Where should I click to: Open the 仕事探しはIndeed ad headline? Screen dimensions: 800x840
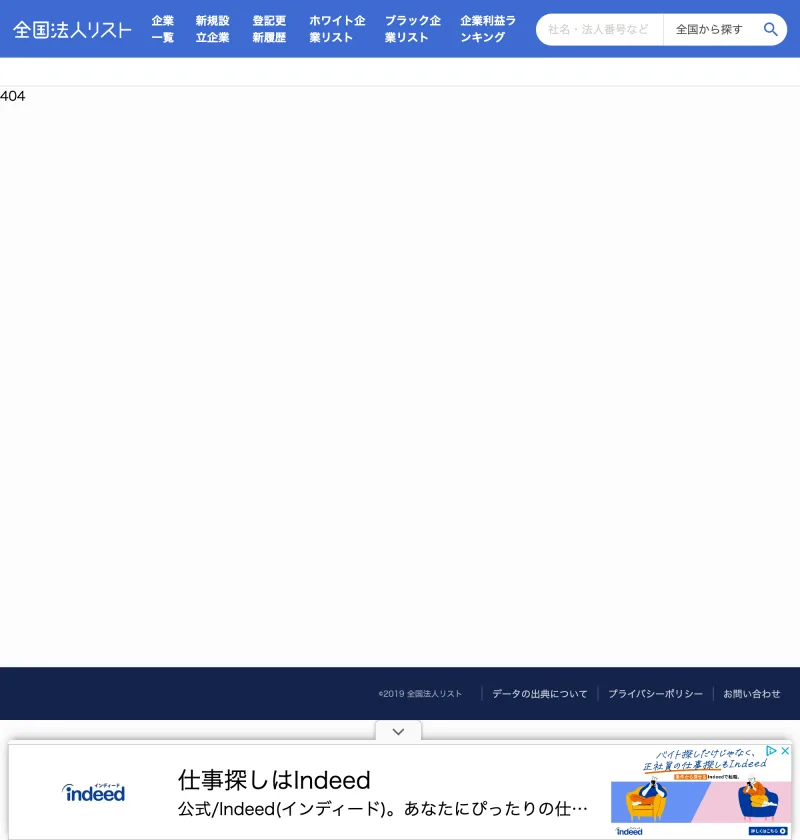(274, 780)
